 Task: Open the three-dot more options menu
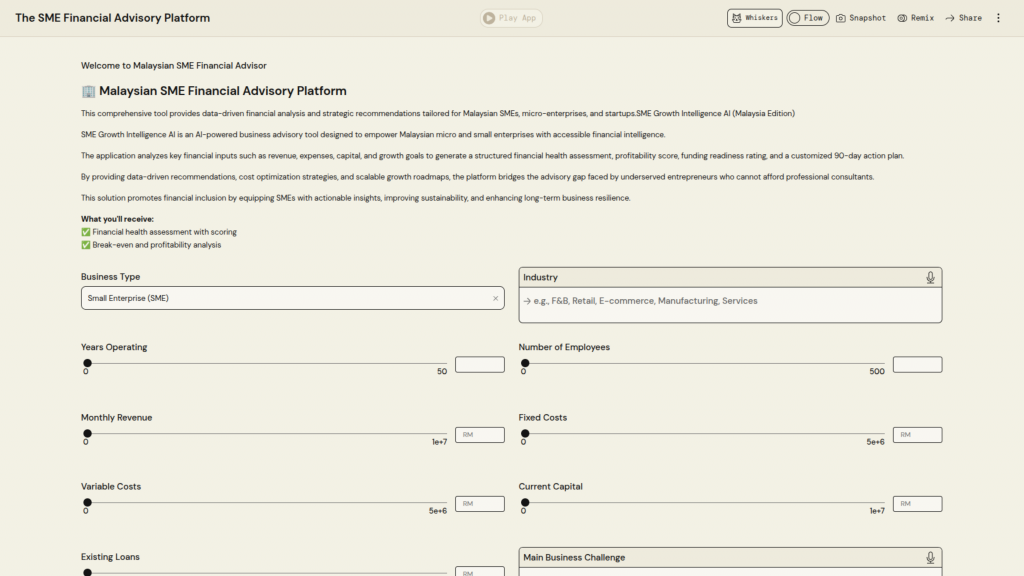click(998, 18)
